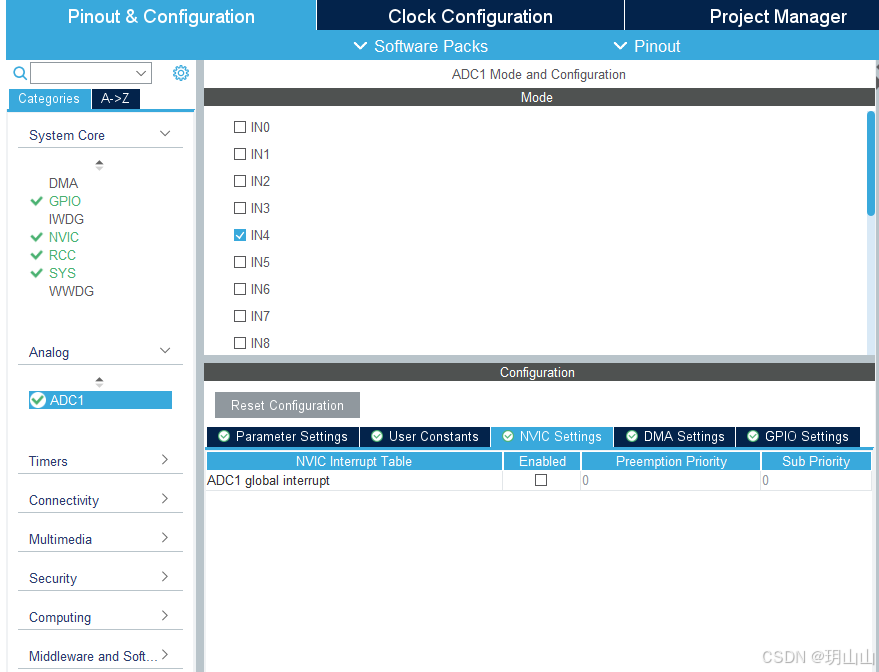Image resolution: width=879 pixels, height=672 pixels.
Task: Click the Enabled column header
Action: (x=542, y=461)
